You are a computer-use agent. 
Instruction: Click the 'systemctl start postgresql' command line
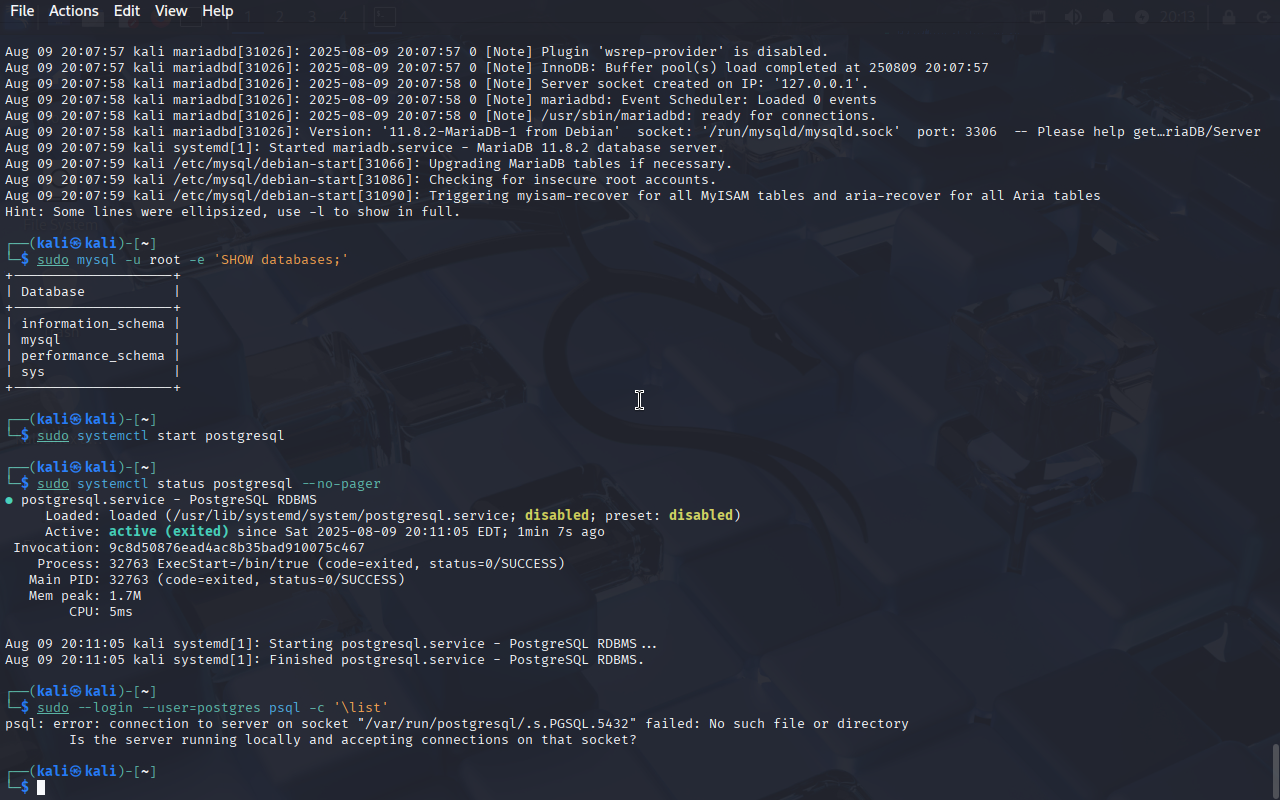point(161,436)
